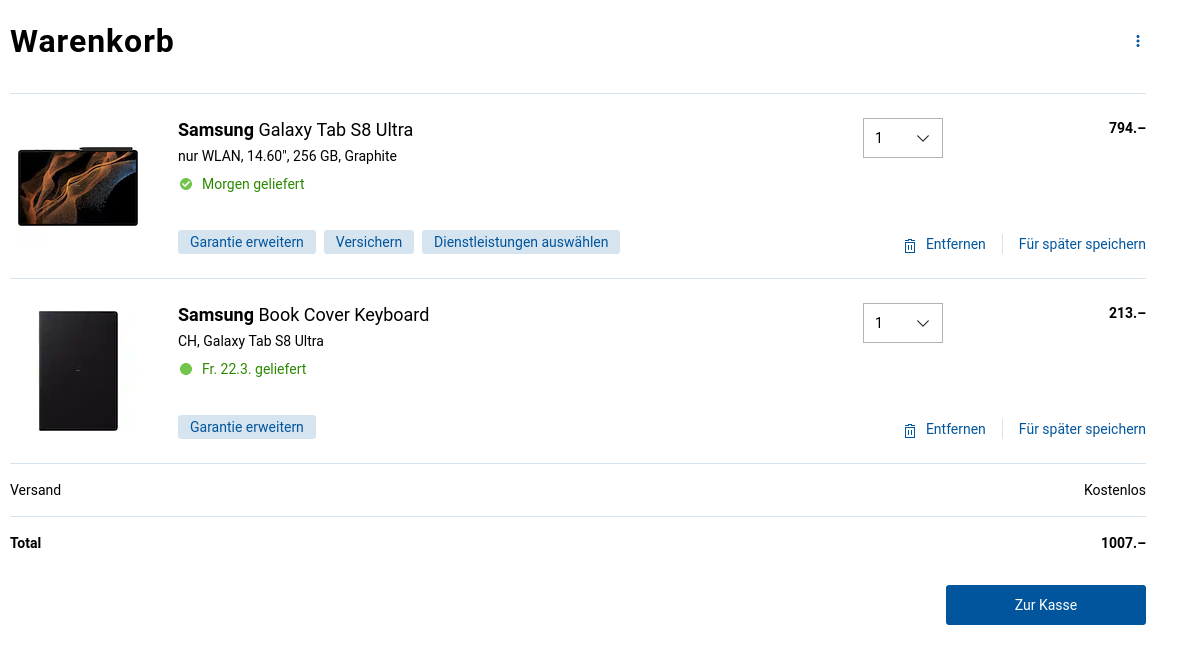Click trash icon for Book Cover Keyboard

pos(910,431)
